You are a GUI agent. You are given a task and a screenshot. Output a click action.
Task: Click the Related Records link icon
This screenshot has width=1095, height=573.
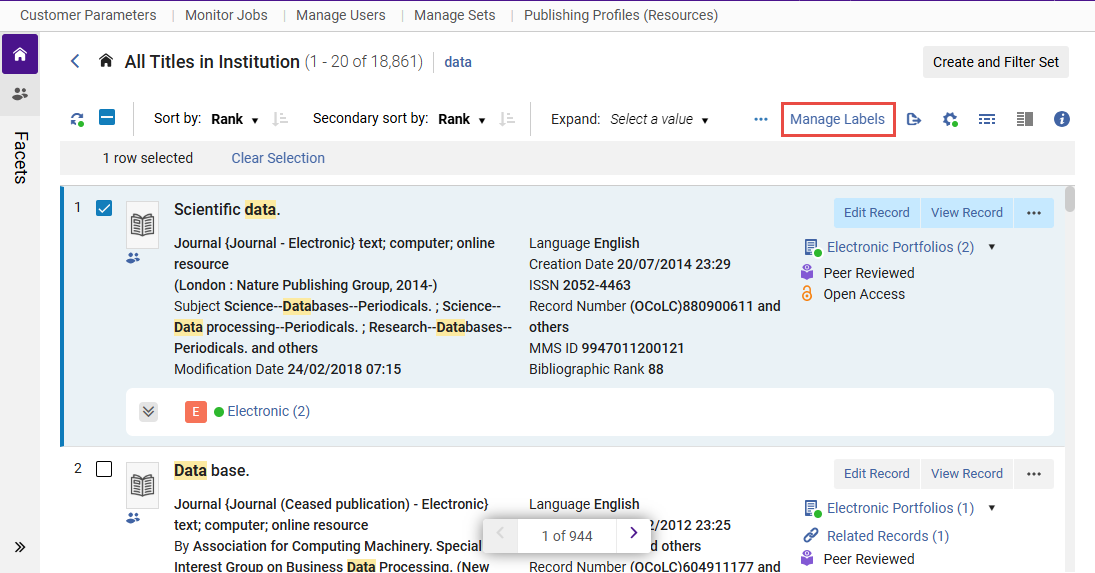[x=810, y=535]
